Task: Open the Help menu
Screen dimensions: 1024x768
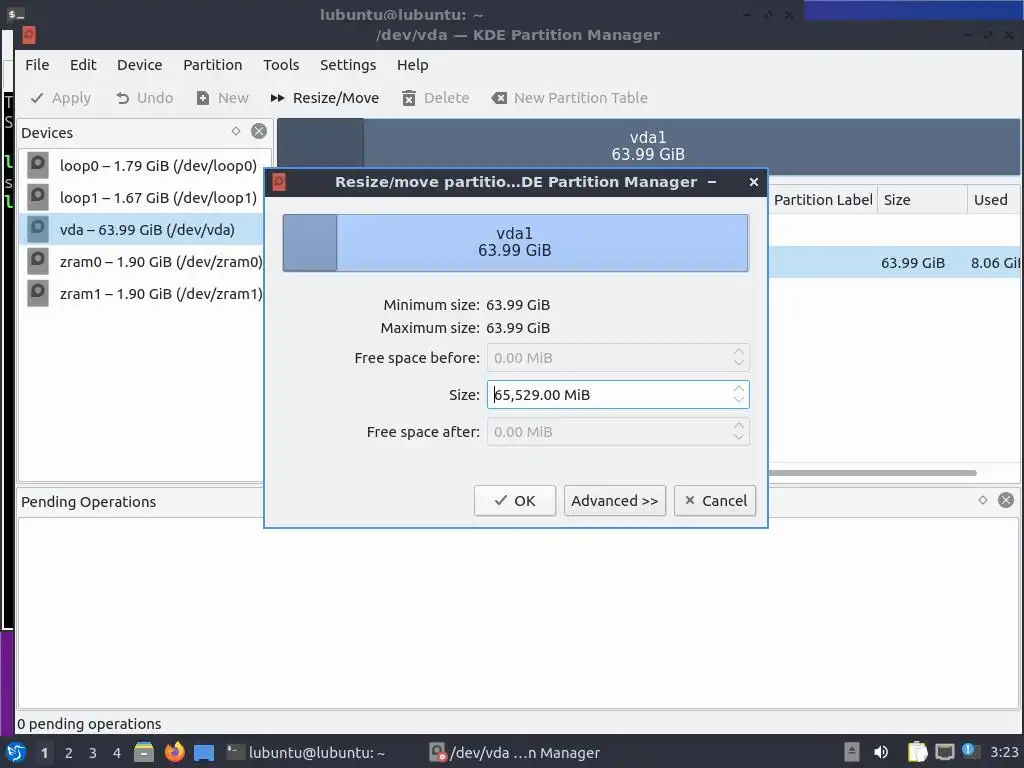Action: click(x=412, y=65)
